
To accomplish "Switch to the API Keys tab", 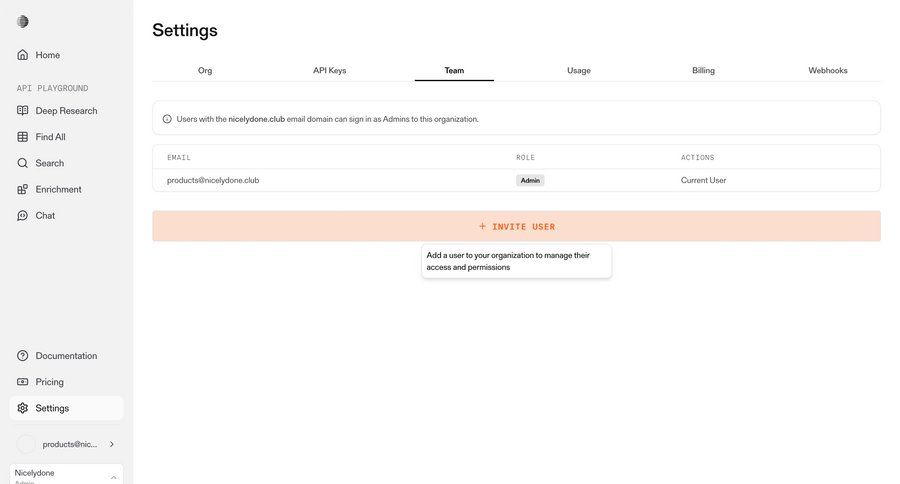I will coord(329,71).
